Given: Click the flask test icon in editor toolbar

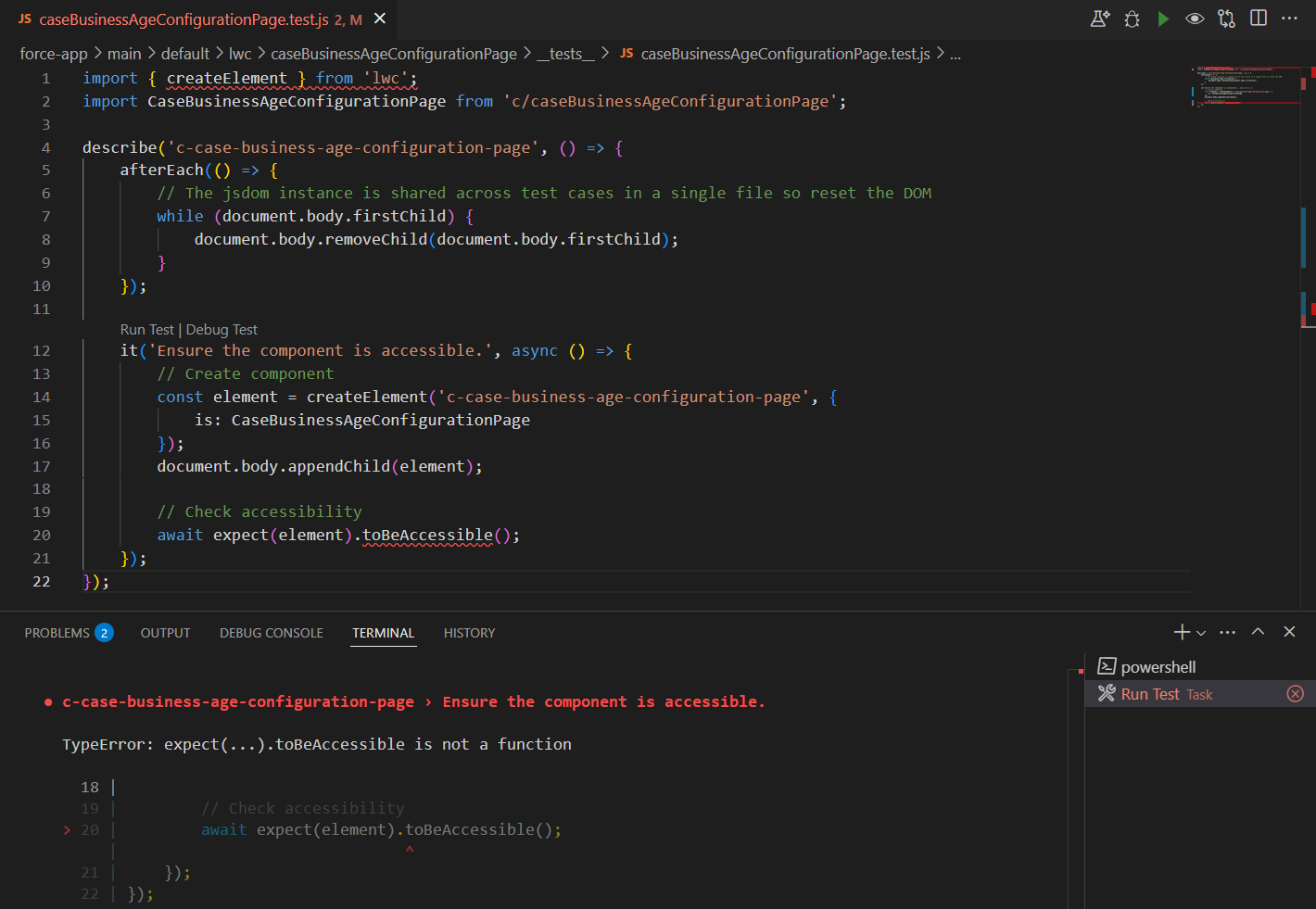Looking at the screenshot, I should point(1100,19).
